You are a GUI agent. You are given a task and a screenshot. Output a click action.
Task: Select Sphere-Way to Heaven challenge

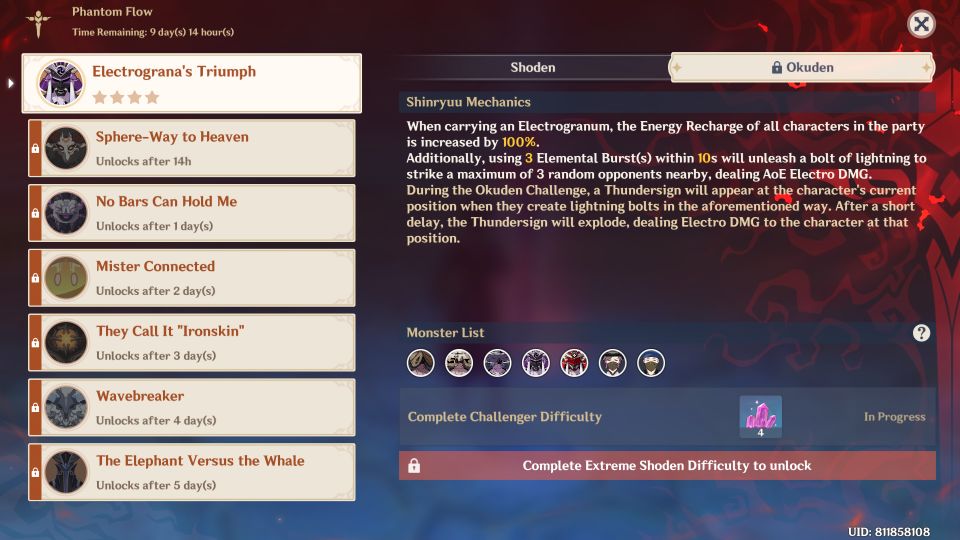point(192,148)
